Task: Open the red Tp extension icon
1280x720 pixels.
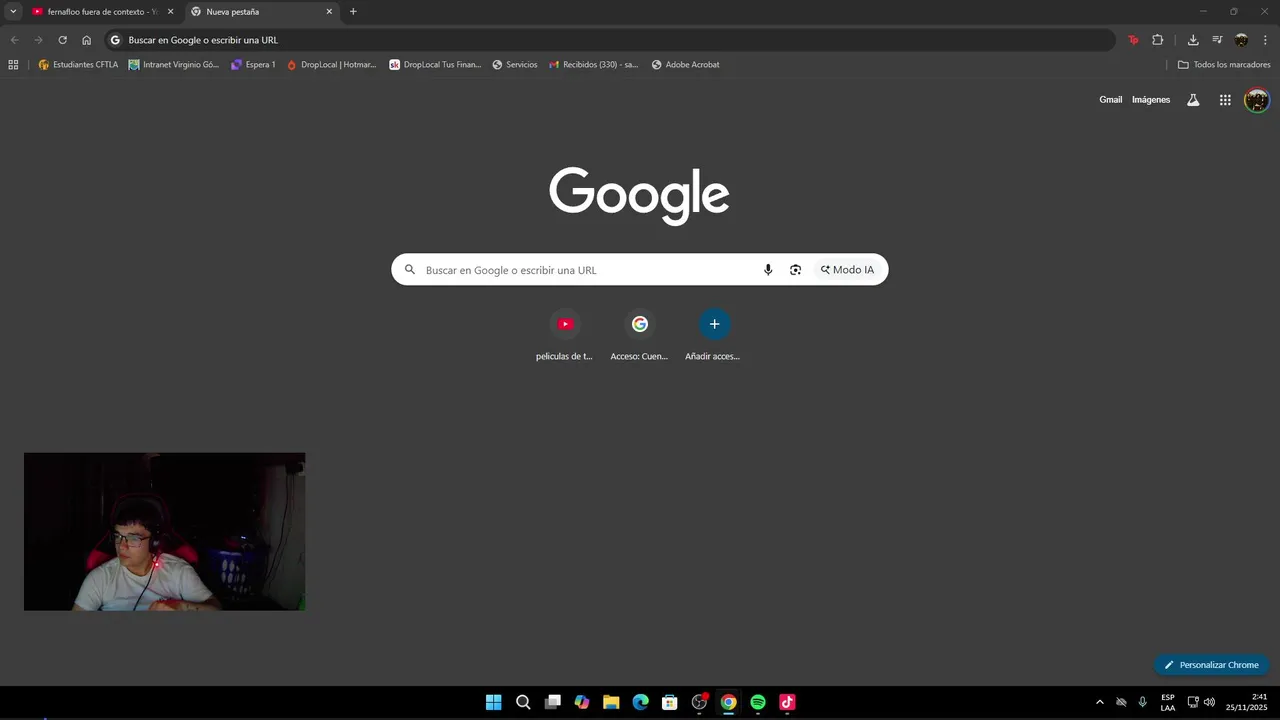Action: (x=1133, y=40)
